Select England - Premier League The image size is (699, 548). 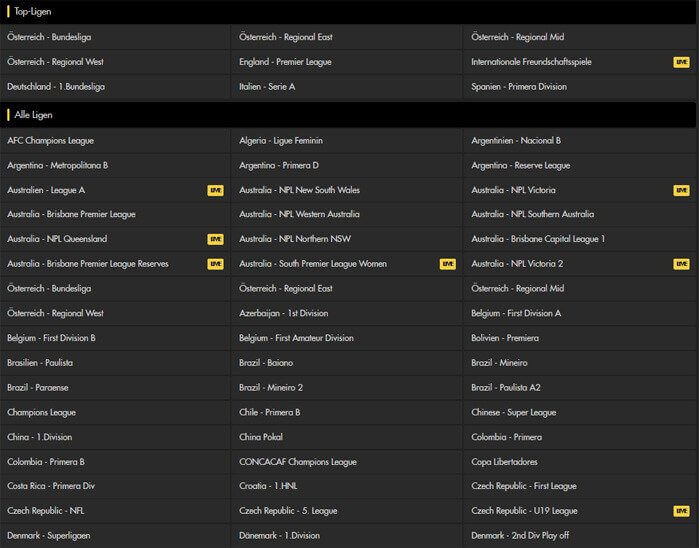[x=346, y=62]
